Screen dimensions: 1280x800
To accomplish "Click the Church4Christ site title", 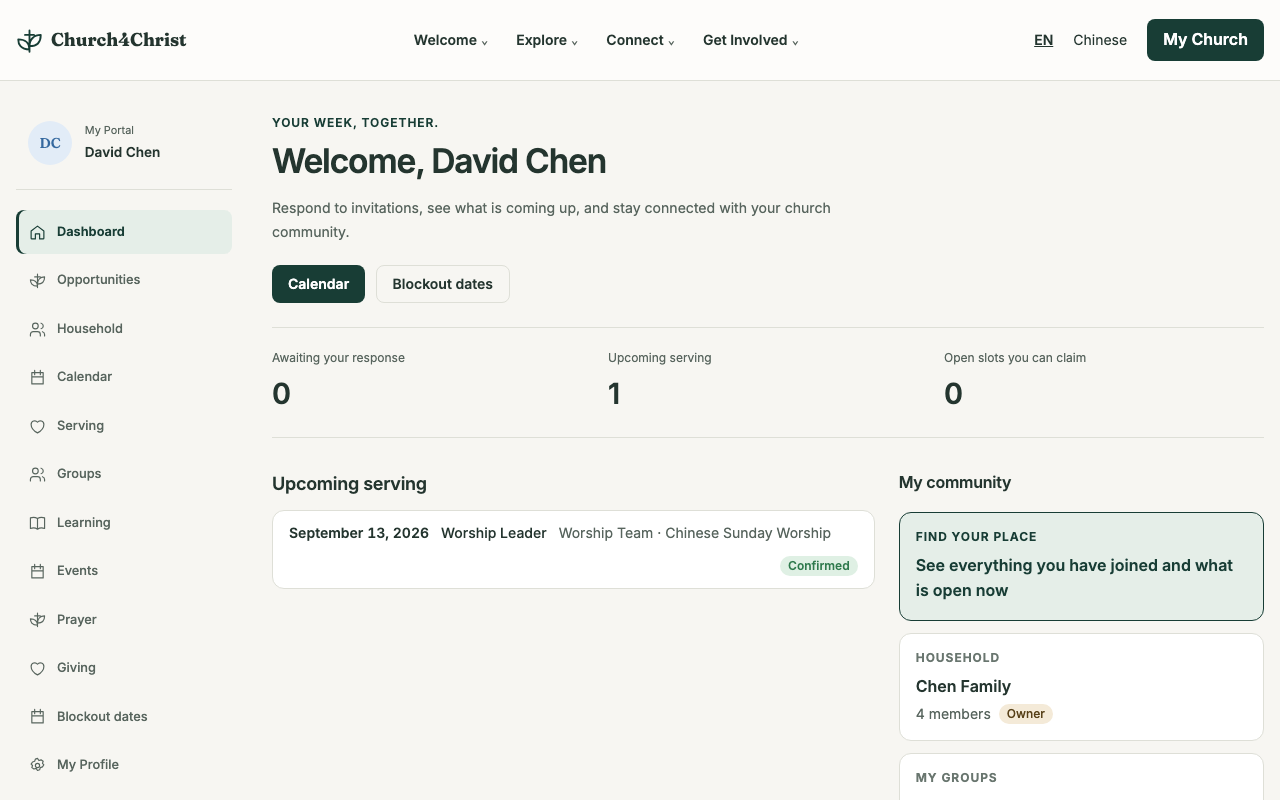I will point(119,40).
